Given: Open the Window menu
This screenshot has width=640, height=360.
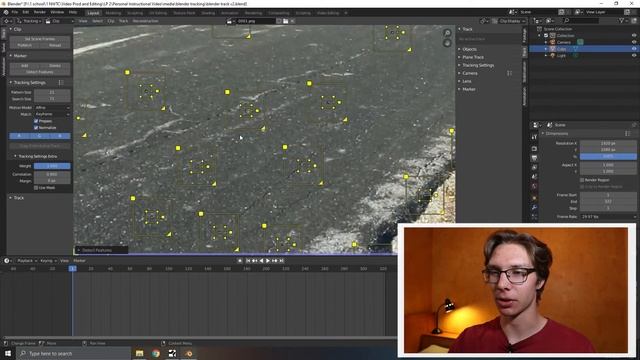Looking at the screenshot, I should [x=57, y=12].
